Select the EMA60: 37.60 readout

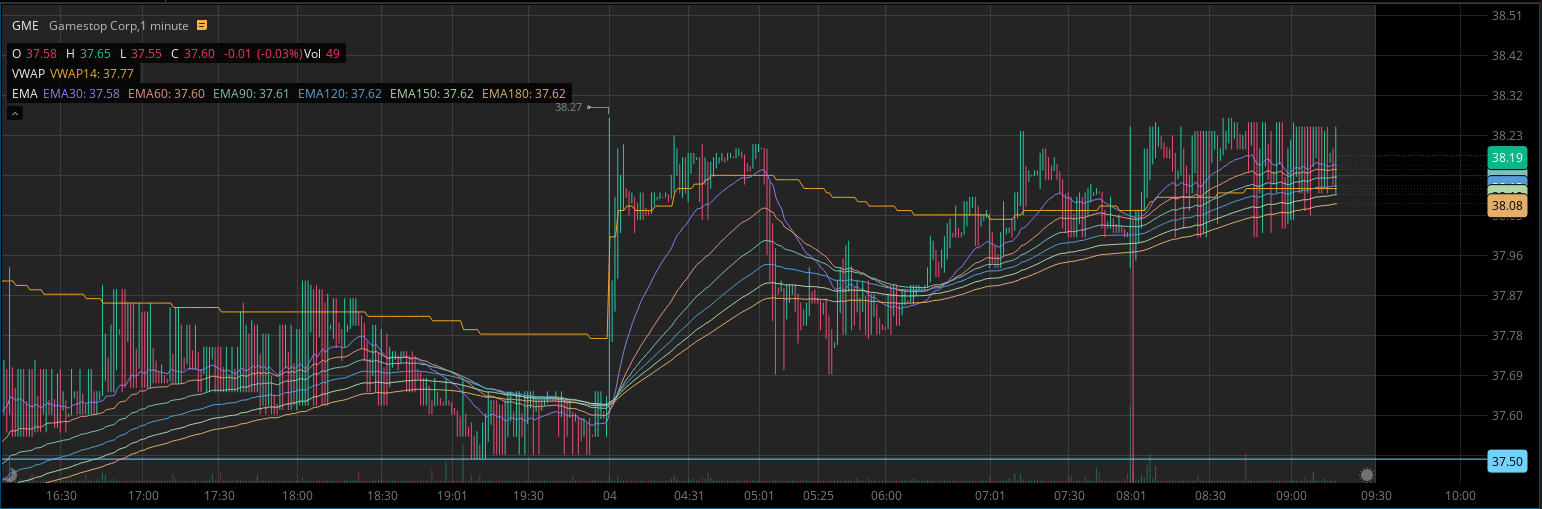(x=166, y=93)
